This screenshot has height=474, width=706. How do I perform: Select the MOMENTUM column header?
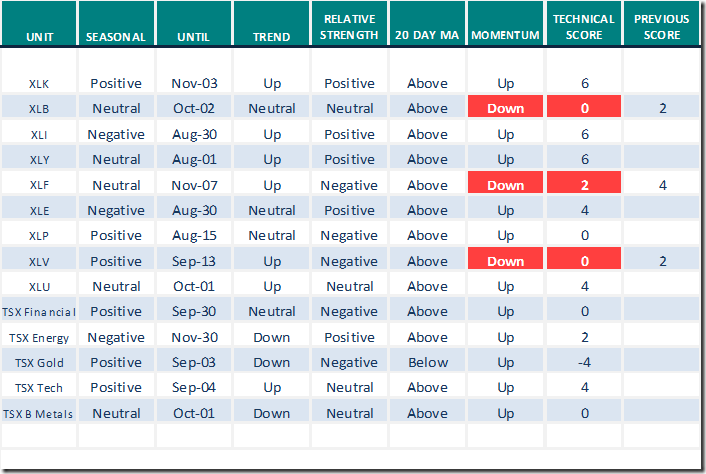pos(505,37)
